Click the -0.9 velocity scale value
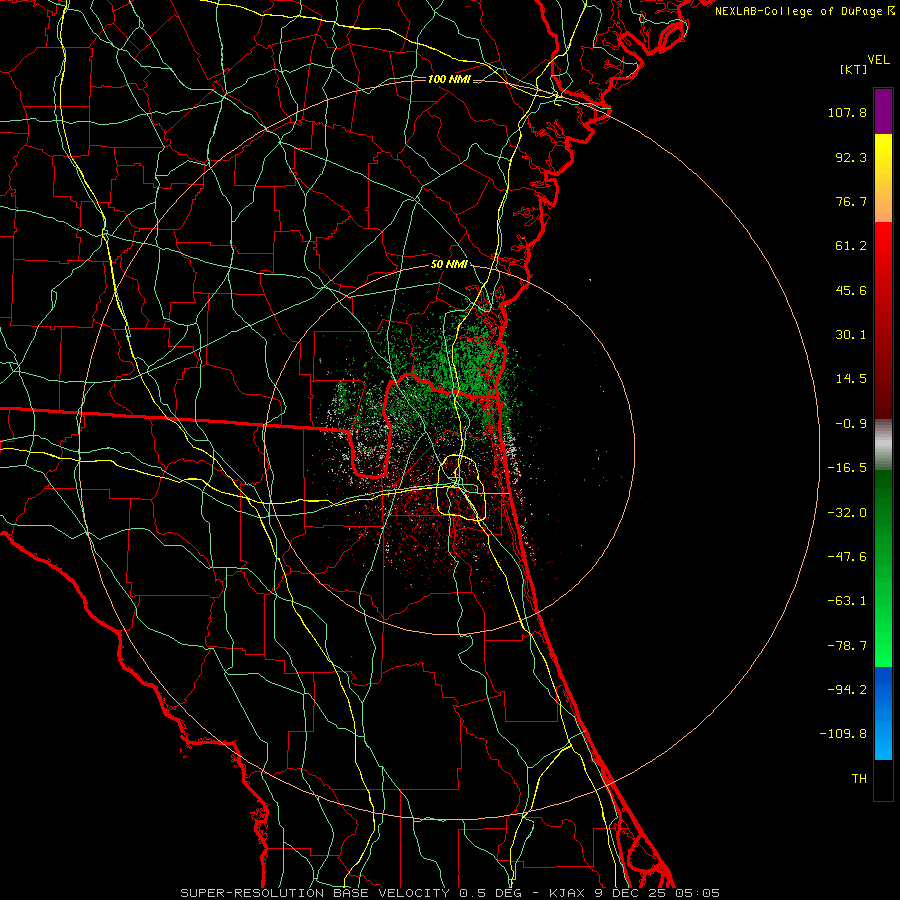 (x=851, y=424)
